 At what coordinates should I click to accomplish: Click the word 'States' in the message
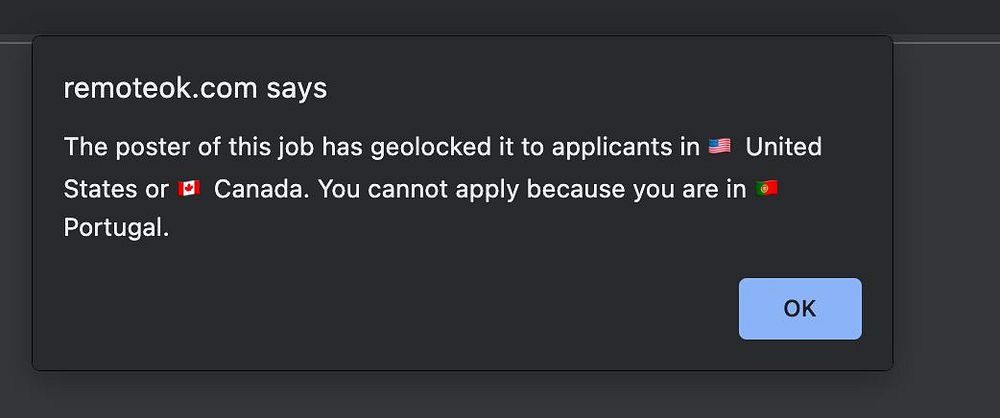[x=97, y=188]
